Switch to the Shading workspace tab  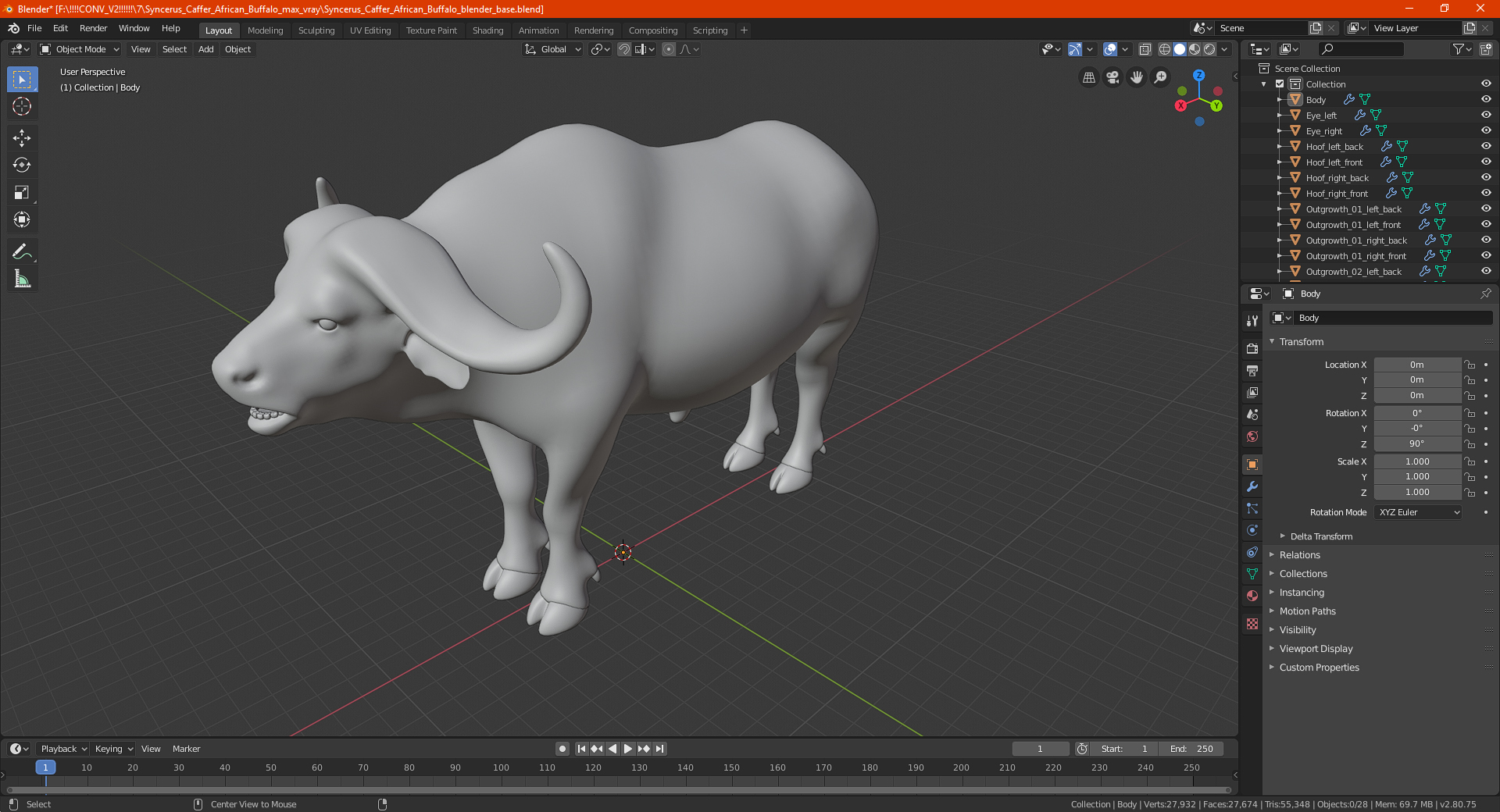click(x=487, y=30)
